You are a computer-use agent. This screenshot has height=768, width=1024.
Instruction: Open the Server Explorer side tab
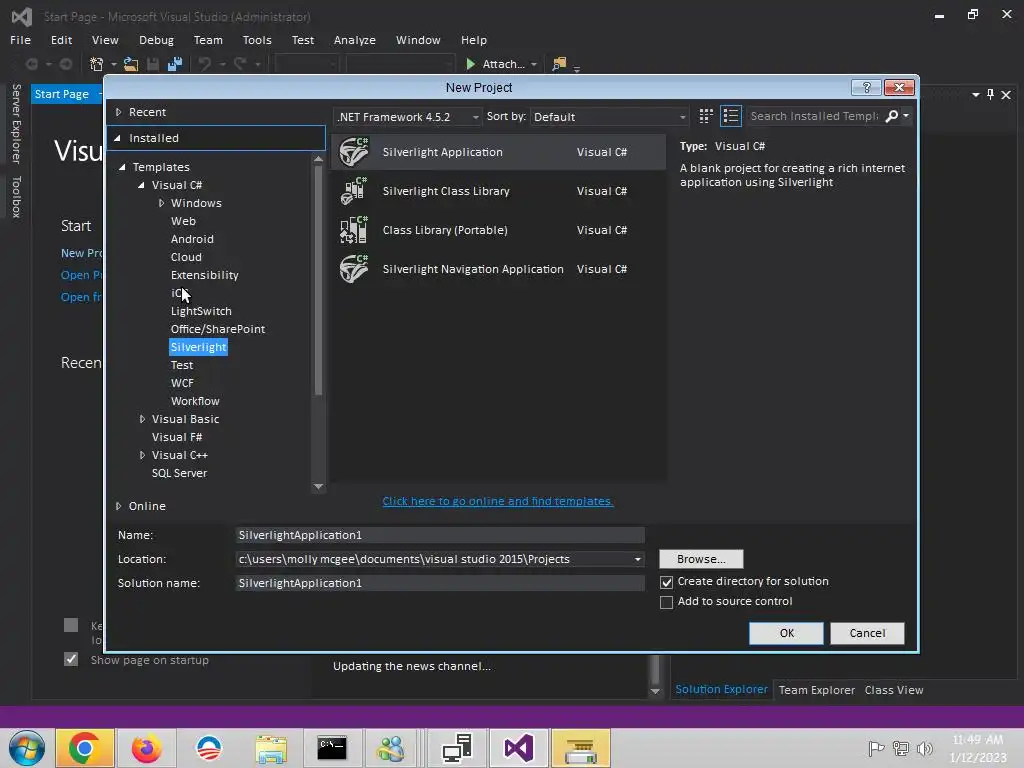coord(16,123)
